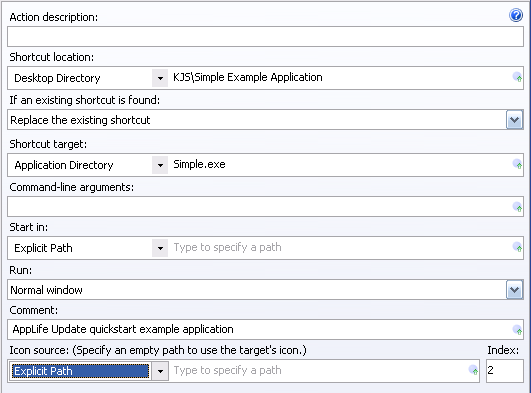Open the Start in Explicit Path dropdown arrow
The height and width of the screenshot is (393, 531).
coord(160,248)
